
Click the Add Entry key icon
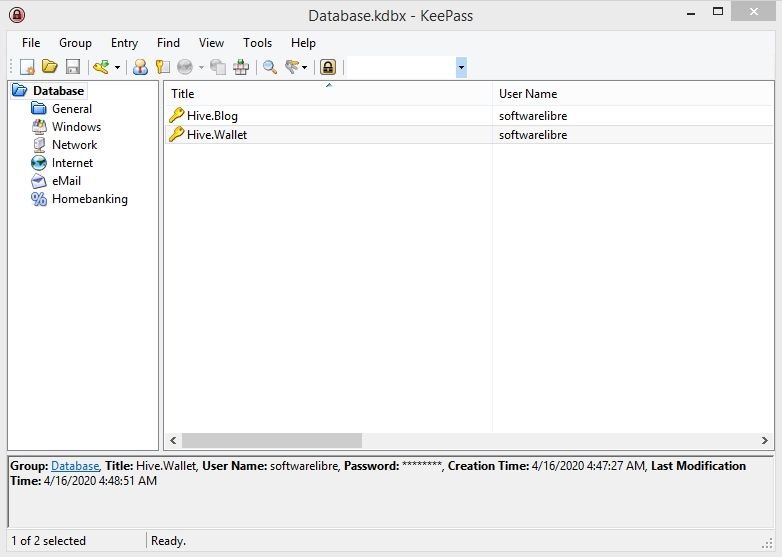point(101,67)
